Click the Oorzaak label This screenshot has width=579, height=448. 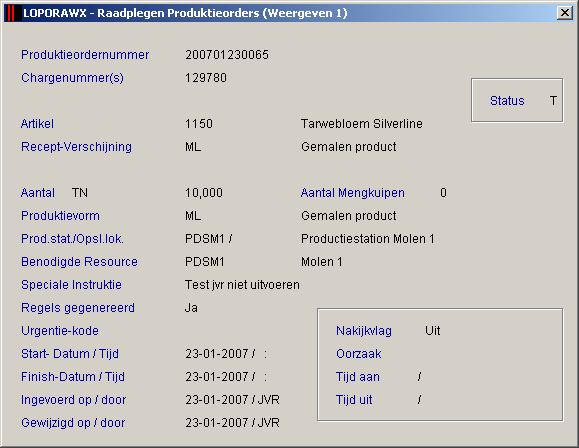(359, 354)
